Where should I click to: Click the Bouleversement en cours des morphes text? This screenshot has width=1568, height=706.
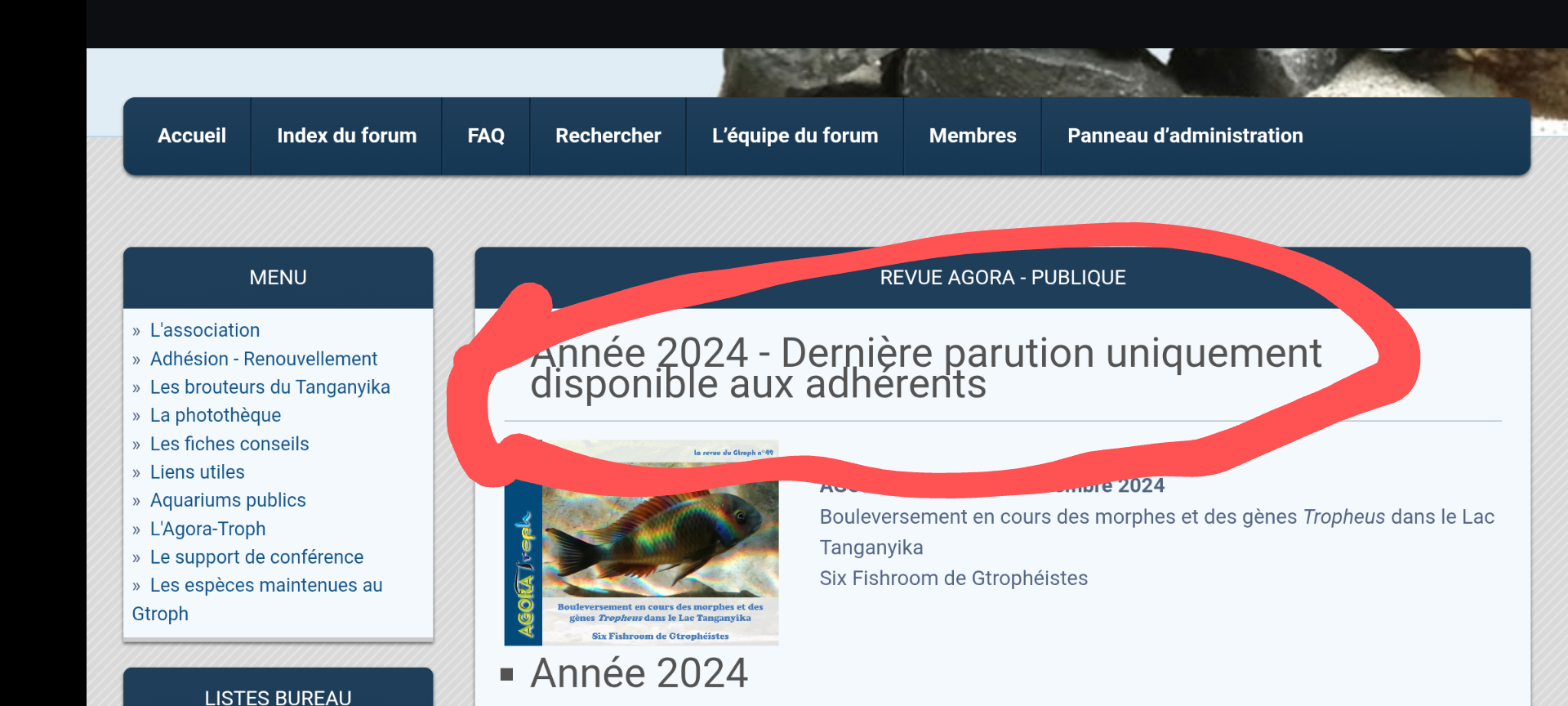pyautogui.click(x=1156, y=532)
